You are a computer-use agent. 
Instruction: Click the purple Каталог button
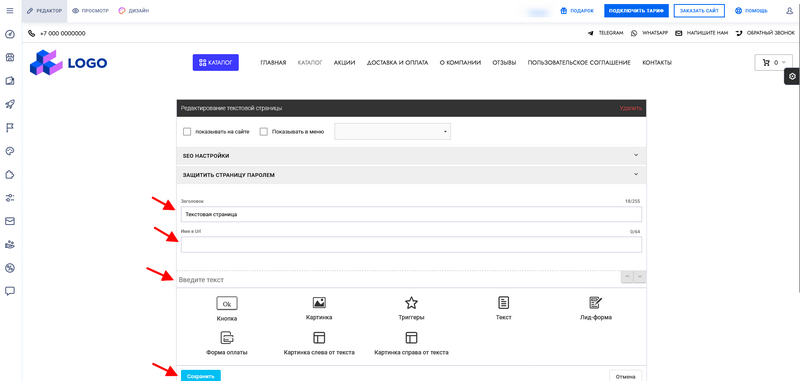(216, 62)
